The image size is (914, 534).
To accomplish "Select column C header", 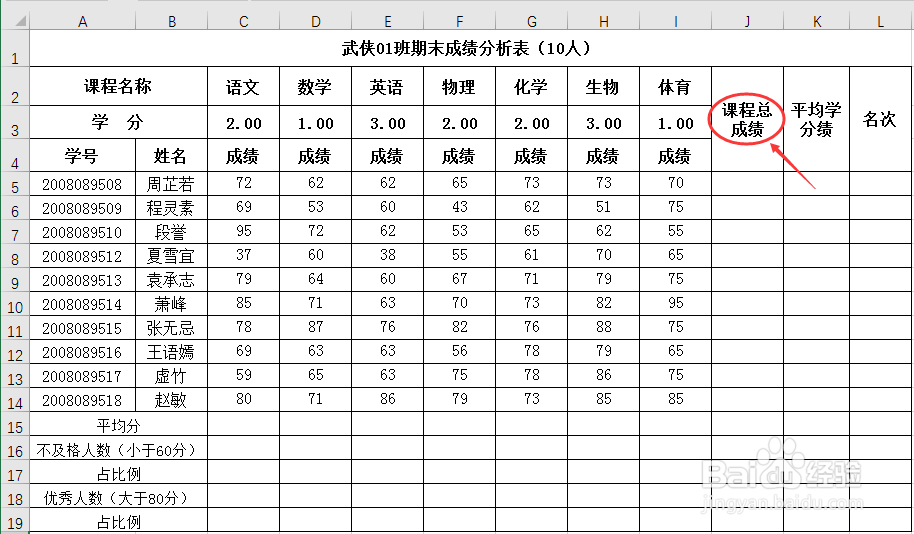I will click(x=244, y=22).
